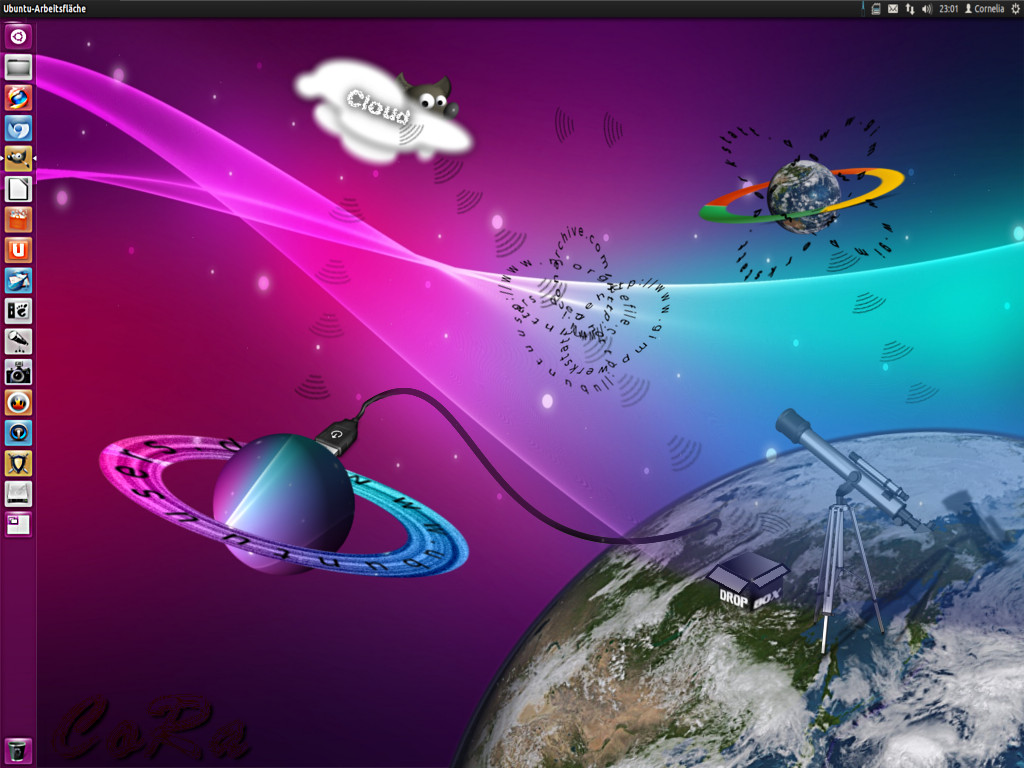The height and width of the screenshot is (768, 1024).
Task: Launch the blue paper-plane mail icon
Action: (18, 280)
